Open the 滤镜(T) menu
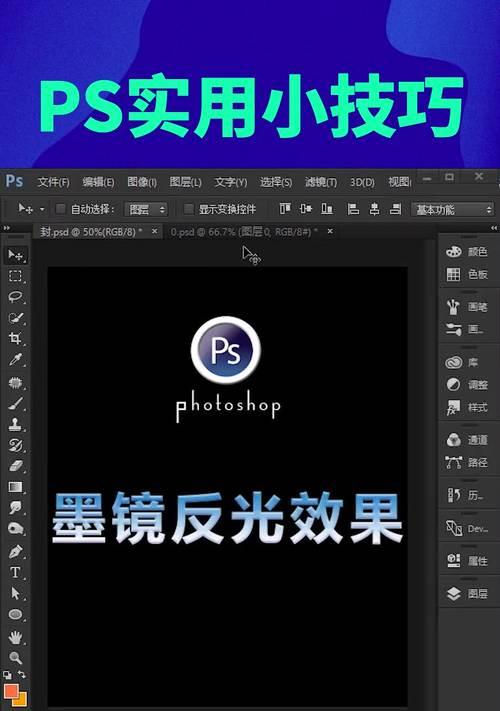The image size is (500, 711). click(320, 182)
